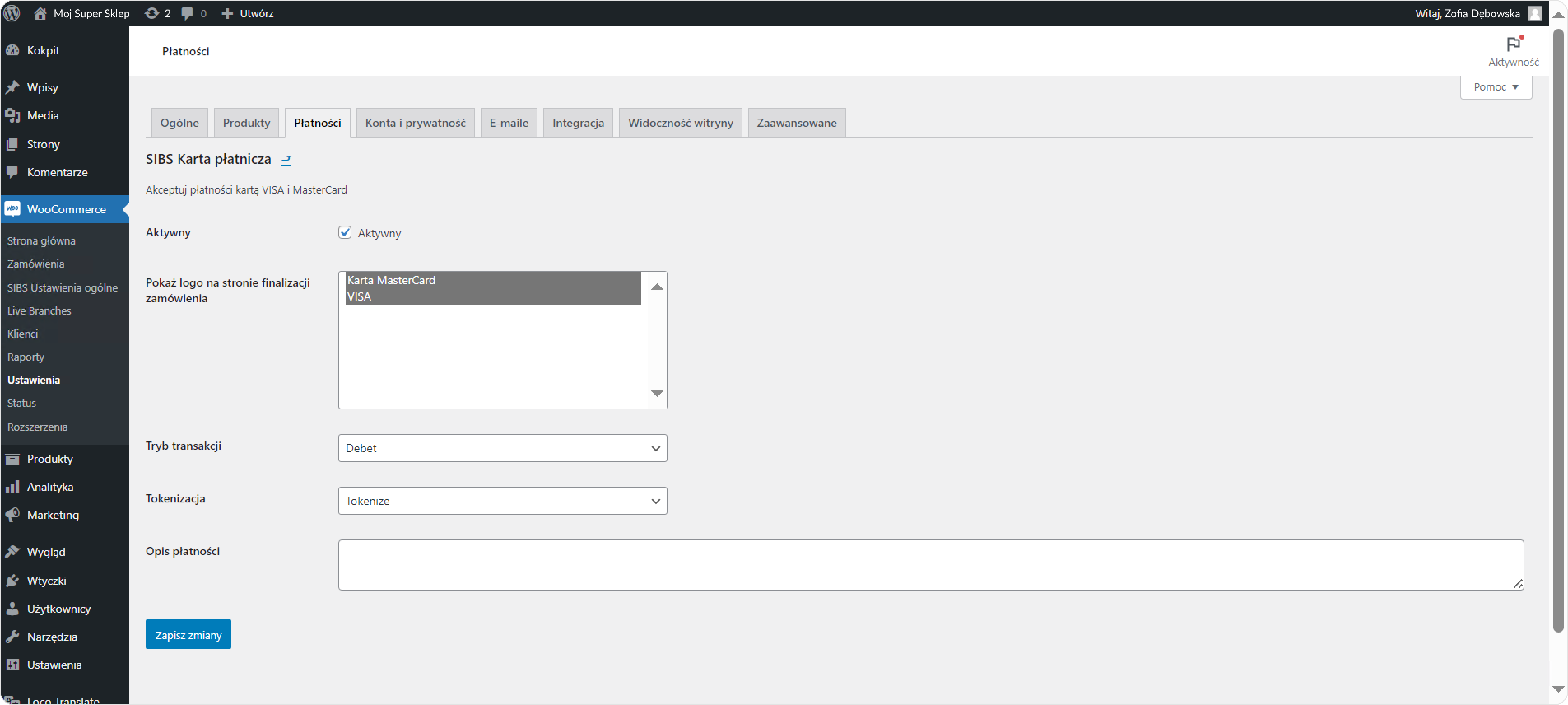This screenshot has width=1568, height=705.
Task: Select VISA option in the logo list
Action: pyautogui.click(x=359, y=296)
